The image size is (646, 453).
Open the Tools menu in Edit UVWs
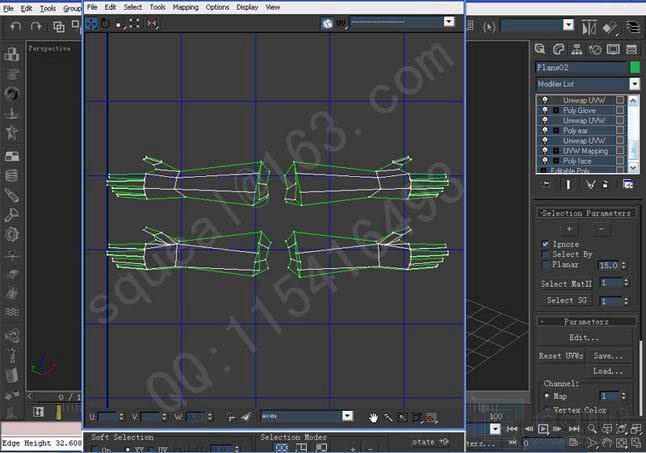(157, 7)
